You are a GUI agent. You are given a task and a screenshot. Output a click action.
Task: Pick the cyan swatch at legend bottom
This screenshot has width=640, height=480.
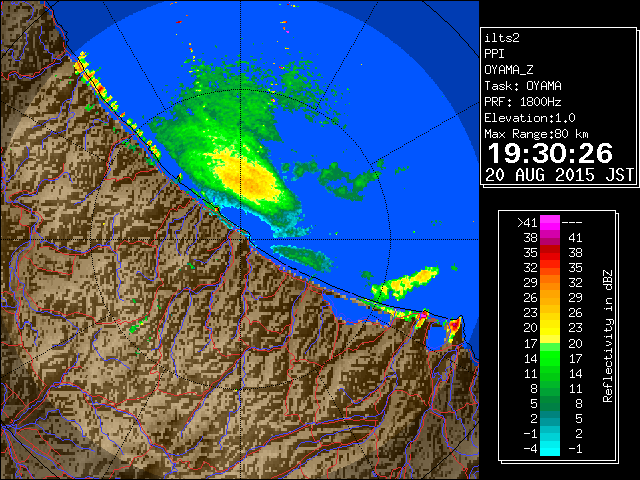click(x=550, y=448)
